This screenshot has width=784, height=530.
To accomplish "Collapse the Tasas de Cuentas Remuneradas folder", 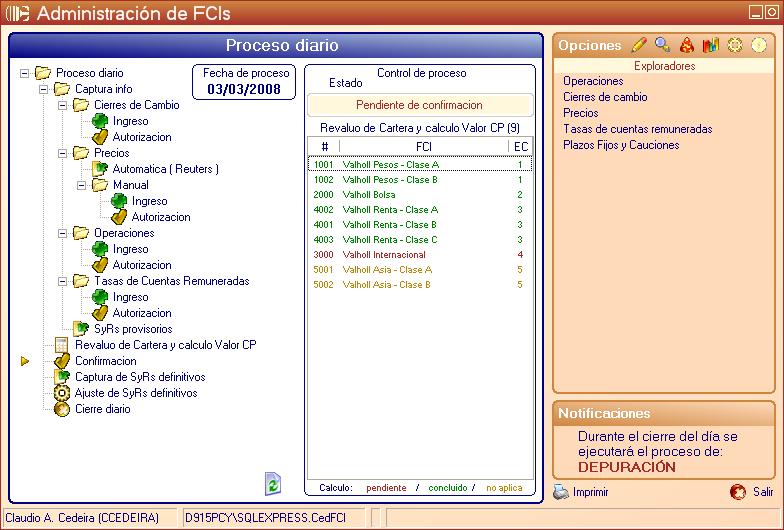I will (x=62, y=282).
